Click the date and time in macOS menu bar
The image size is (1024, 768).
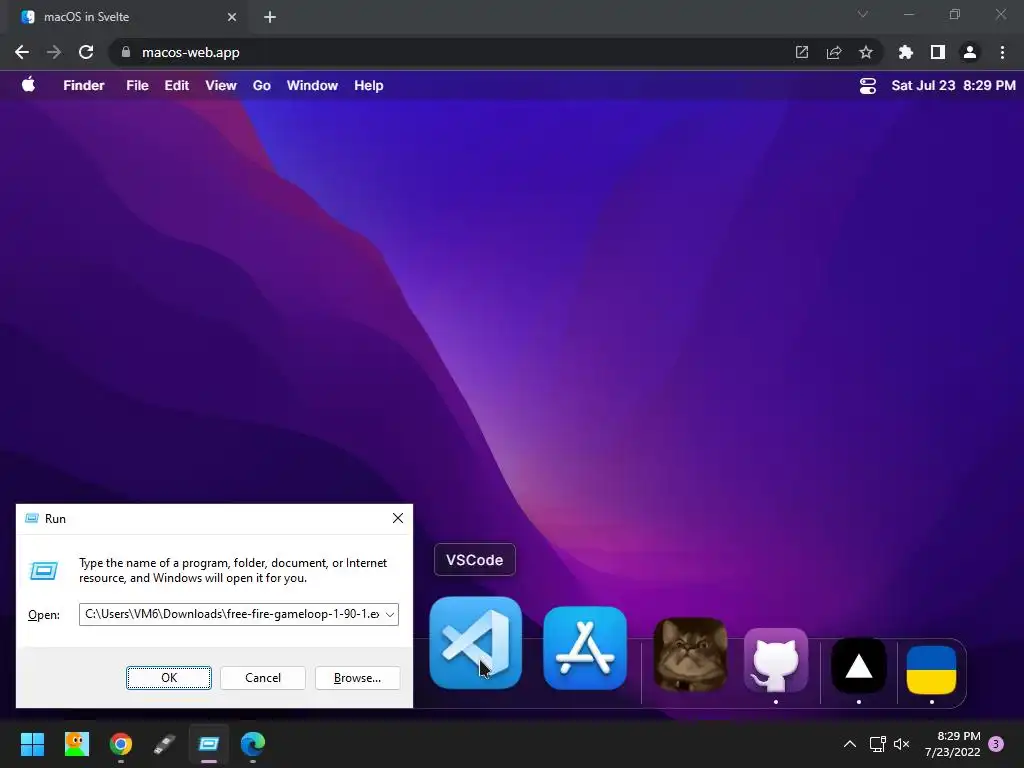953,86
